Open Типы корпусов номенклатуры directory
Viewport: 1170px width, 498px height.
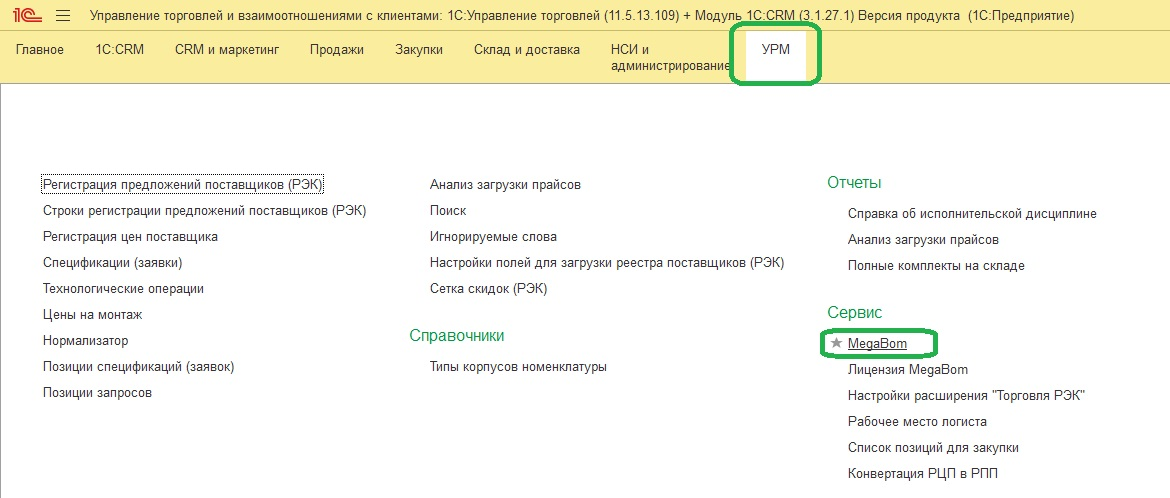coord(518,366)
